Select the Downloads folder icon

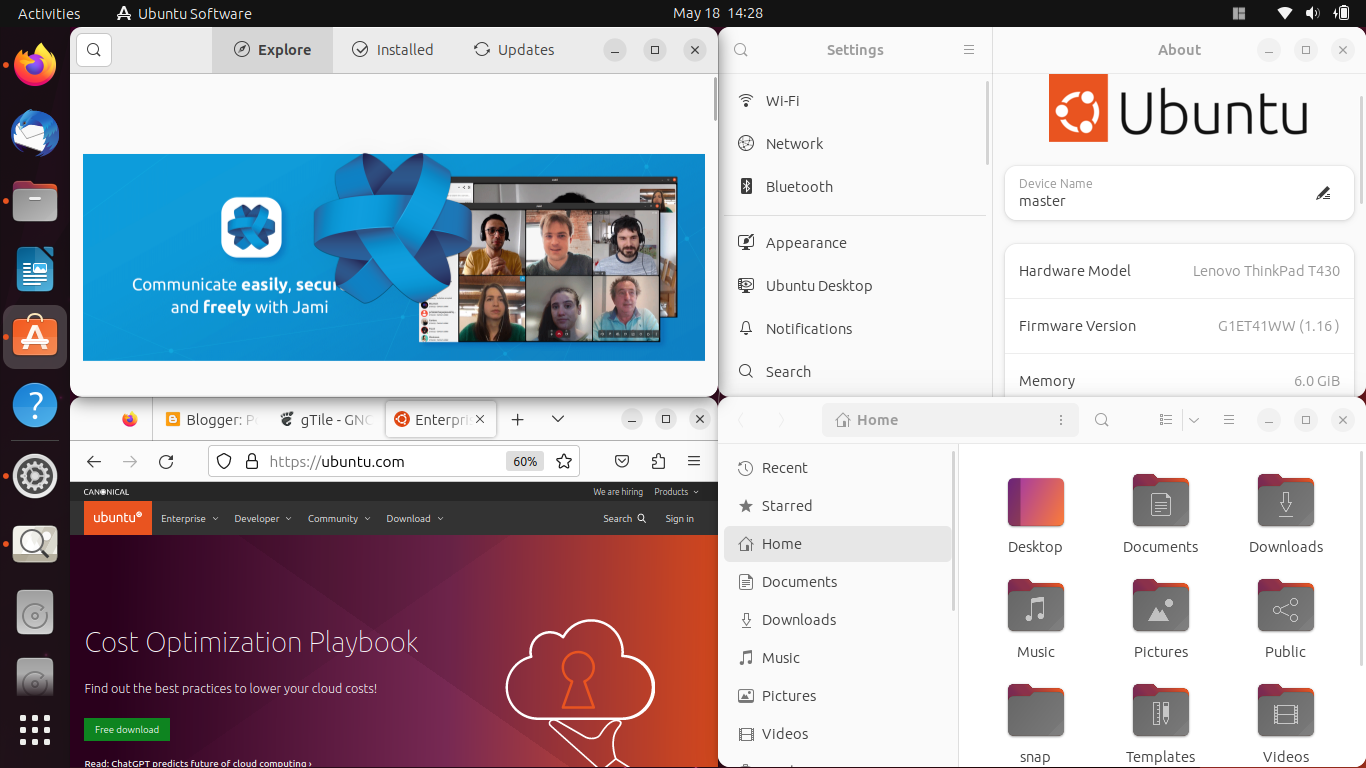(x=1286, y=502)
